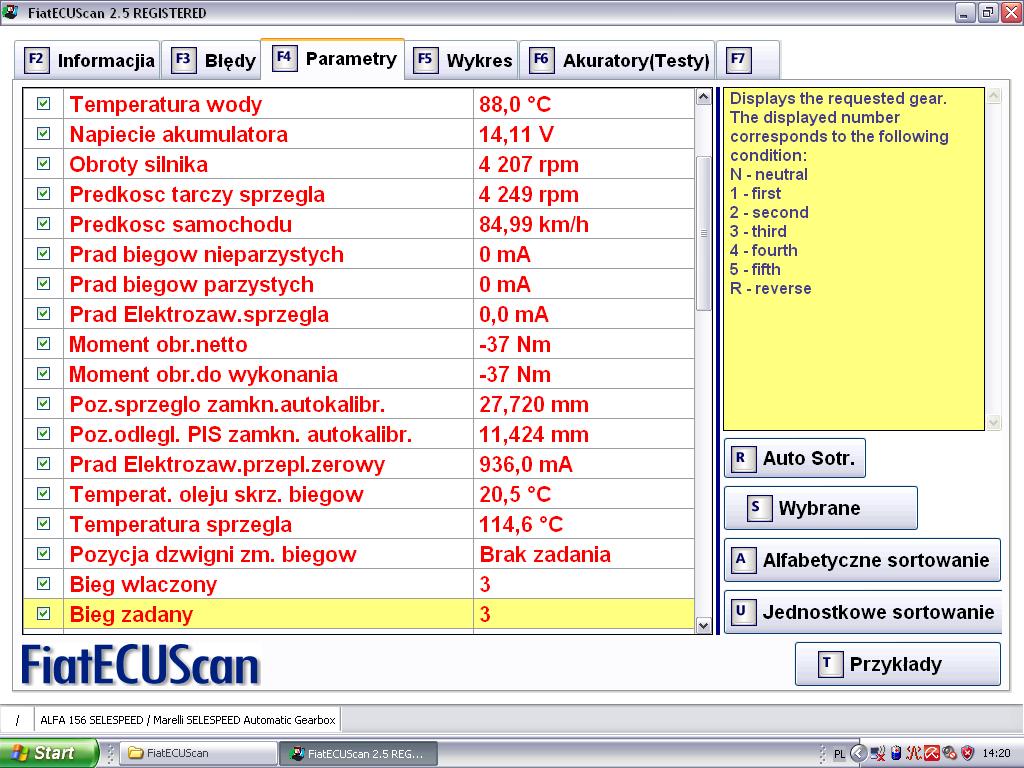Click parameter list scroll down arrow
Screen dimensions: 1024x768
click(x=703, y=625)
